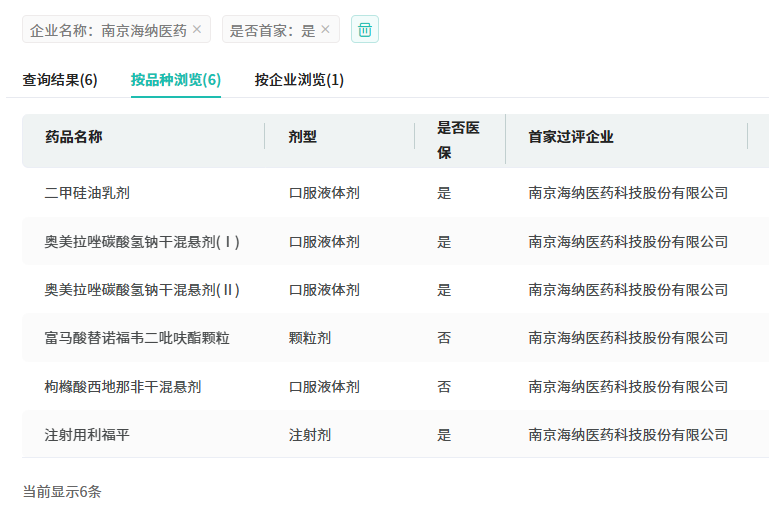Screen dimensions: 769x527
Task: Click 颗粒剂 dosage form cell
Action: tap(310, 338)
